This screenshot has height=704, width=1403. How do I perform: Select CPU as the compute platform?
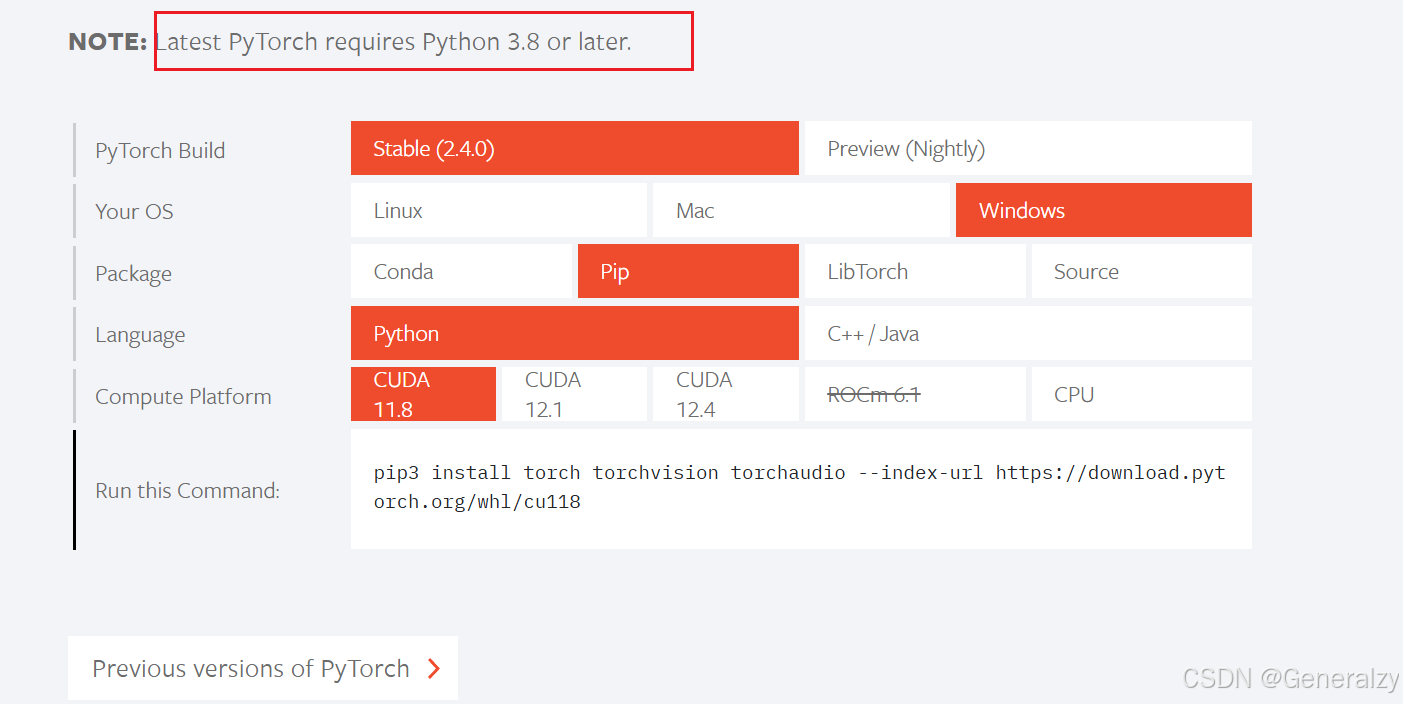click(1141, 395)
